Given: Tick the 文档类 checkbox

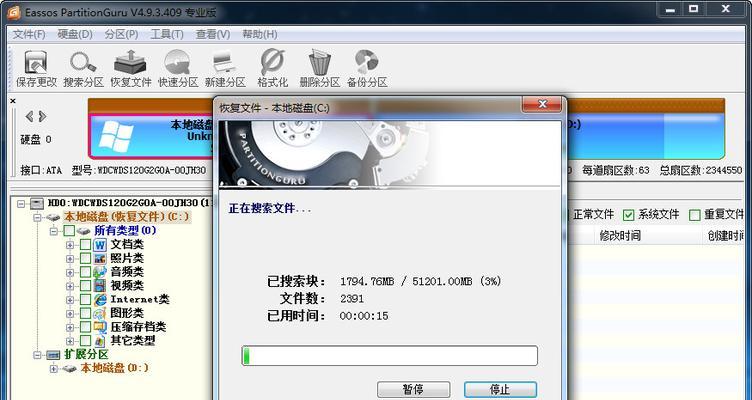Looking at the screenshot, I should point(85,245).
